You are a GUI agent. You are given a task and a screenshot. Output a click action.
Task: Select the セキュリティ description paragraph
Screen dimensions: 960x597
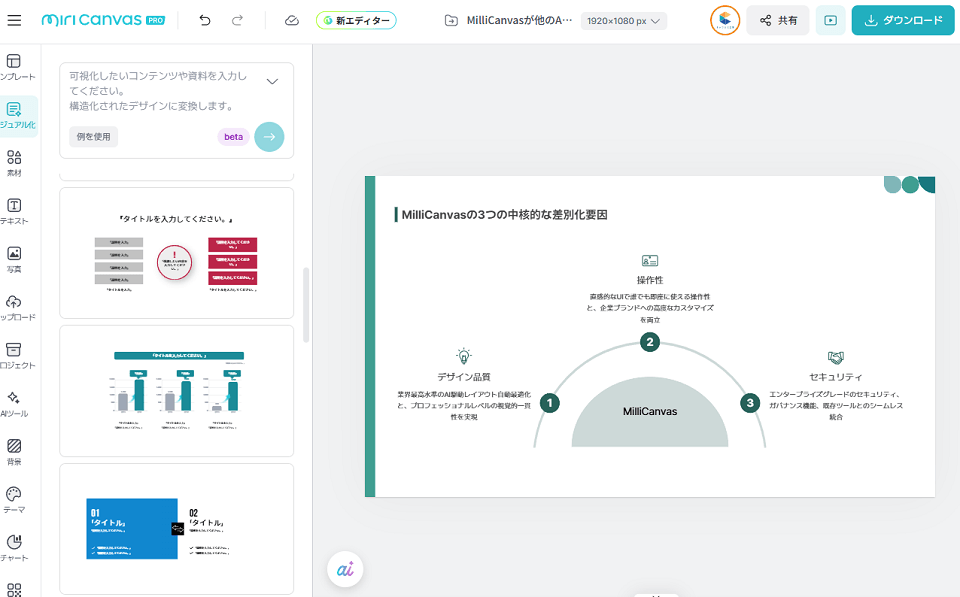click(x=836, y=405)
